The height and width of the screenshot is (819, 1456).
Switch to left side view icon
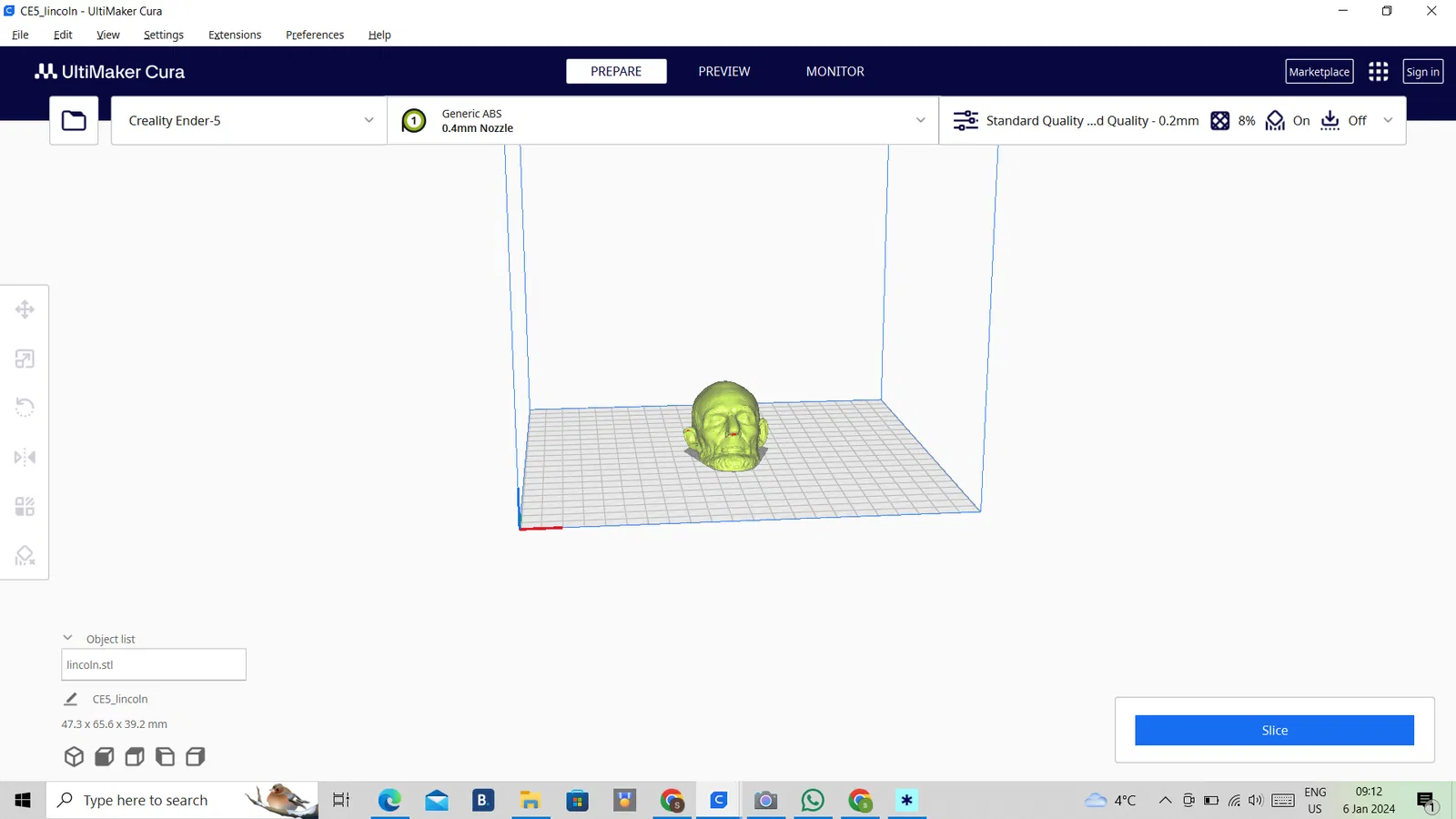(165, 756)
